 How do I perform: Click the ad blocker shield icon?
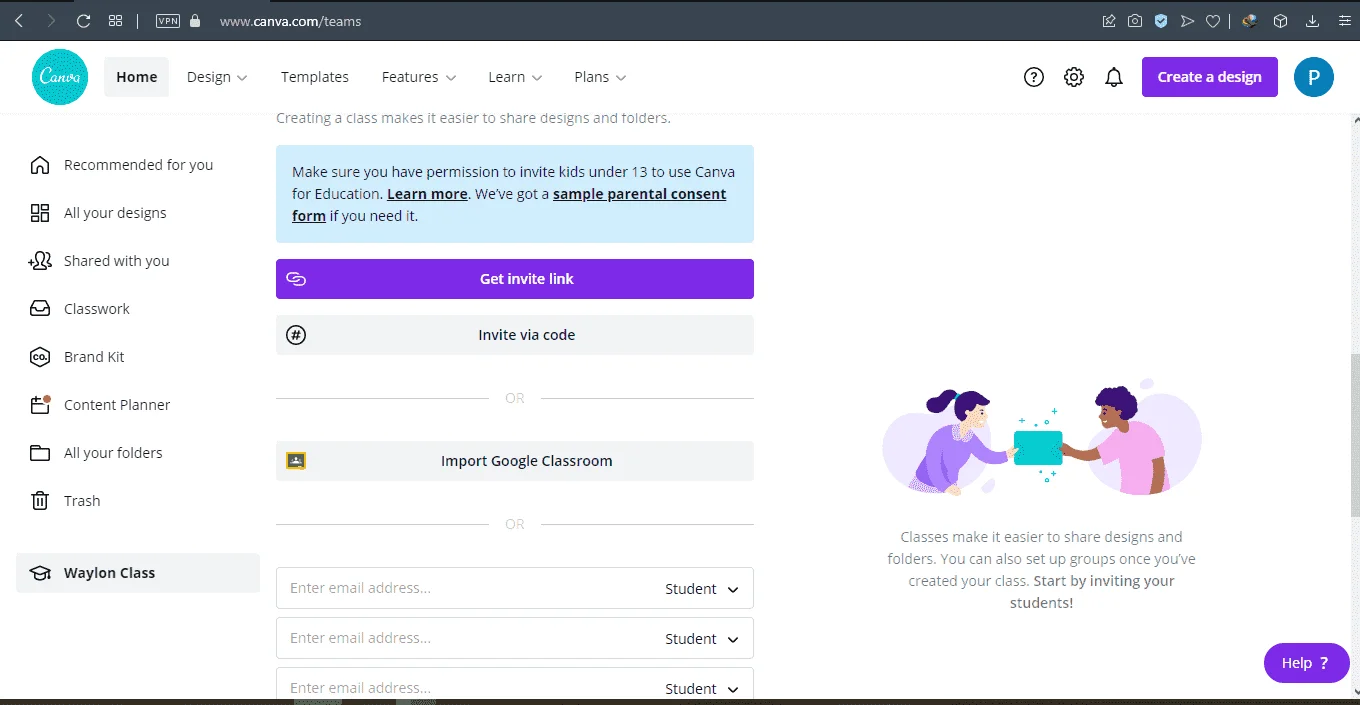click(x=1161, y=20)
